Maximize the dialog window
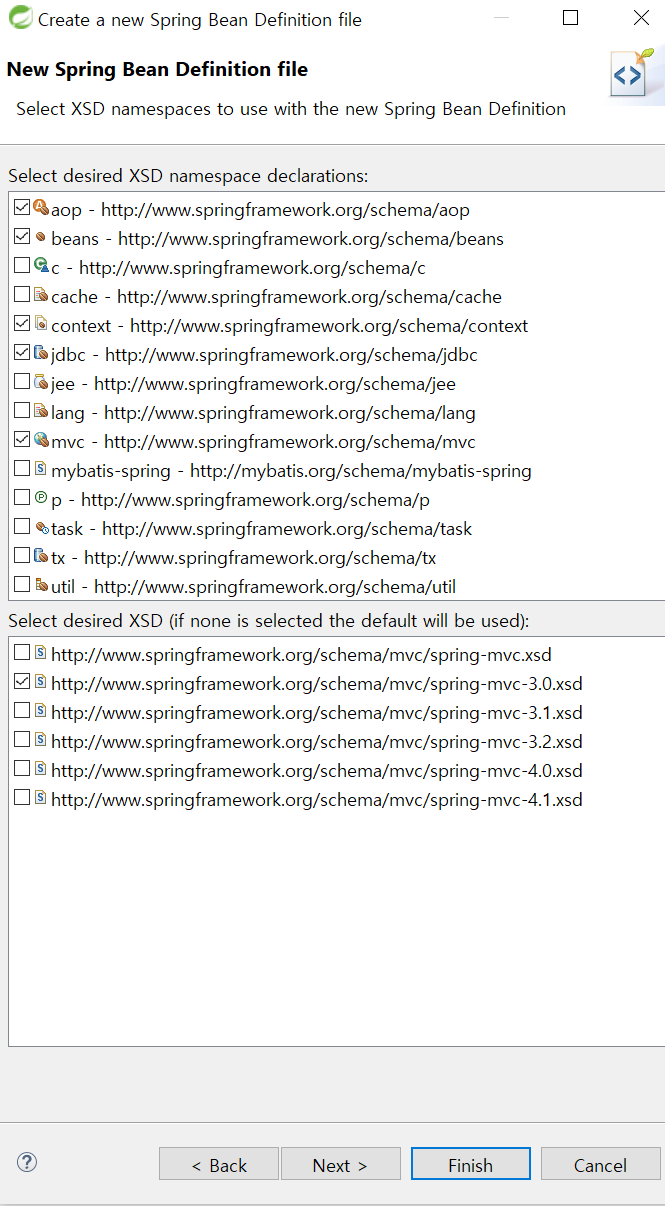 tap(571, 18)
